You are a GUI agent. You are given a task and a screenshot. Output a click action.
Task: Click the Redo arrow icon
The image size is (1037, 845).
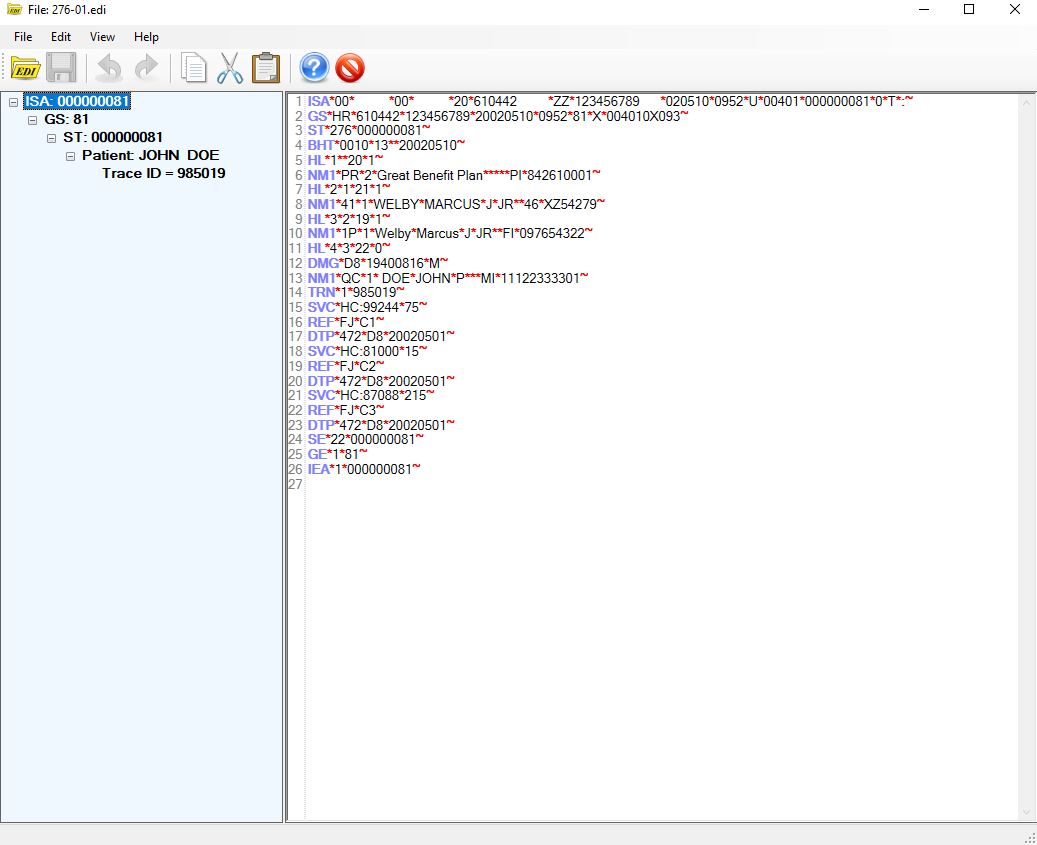[146, 68]
